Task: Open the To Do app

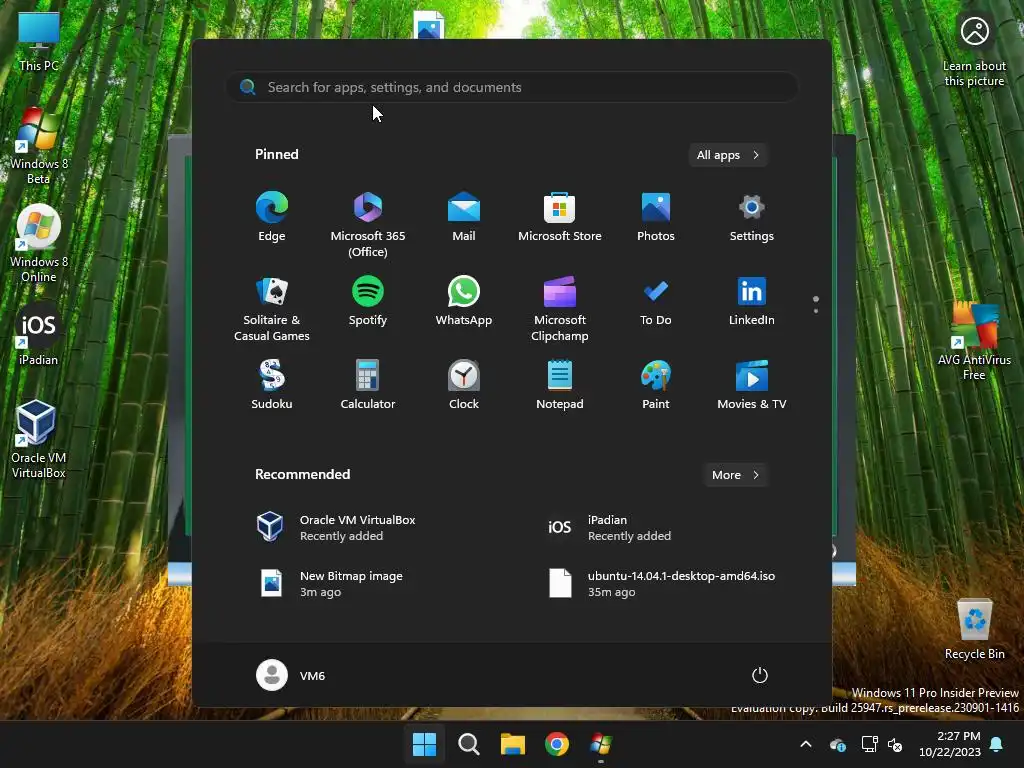Action: pos(656,302)
